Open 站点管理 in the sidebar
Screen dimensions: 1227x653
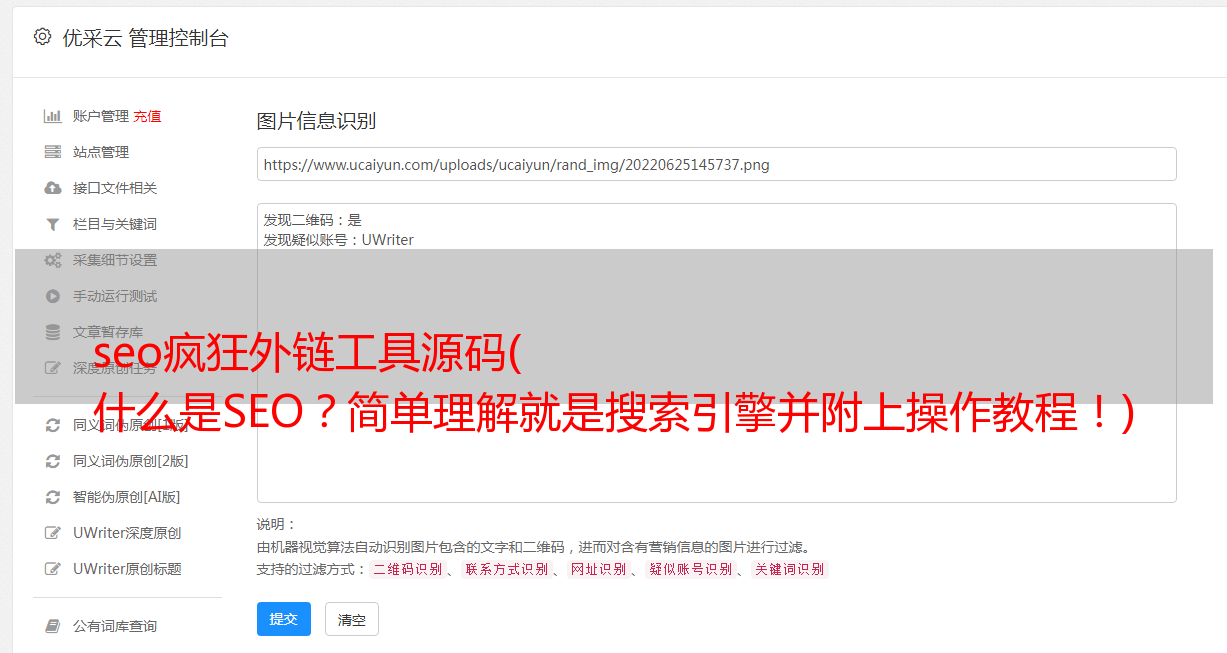[101, 152]
